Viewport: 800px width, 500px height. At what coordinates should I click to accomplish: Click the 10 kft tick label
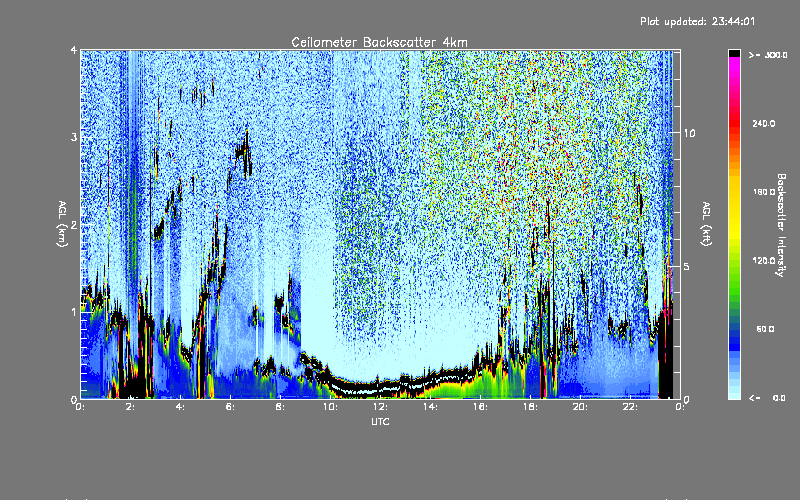(x=689, y=133)
